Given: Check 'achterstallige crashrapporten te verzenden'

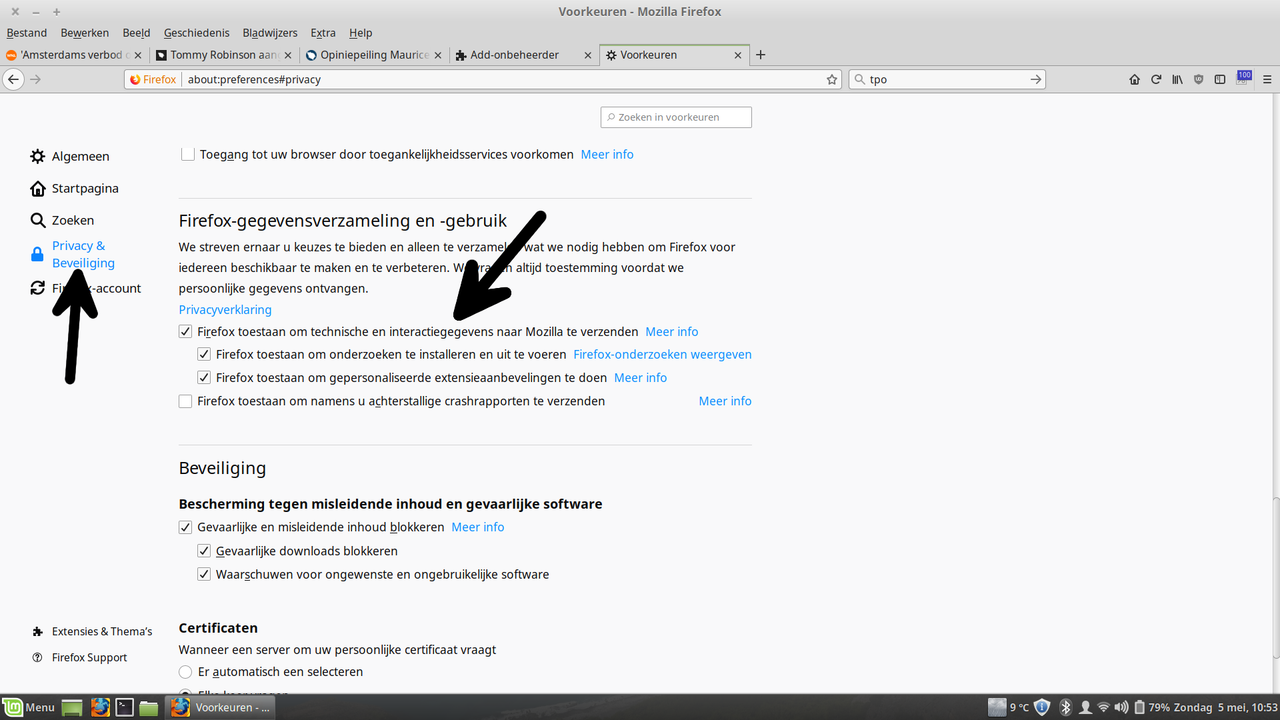Looking at the screenshot, I should coord(186,401).
